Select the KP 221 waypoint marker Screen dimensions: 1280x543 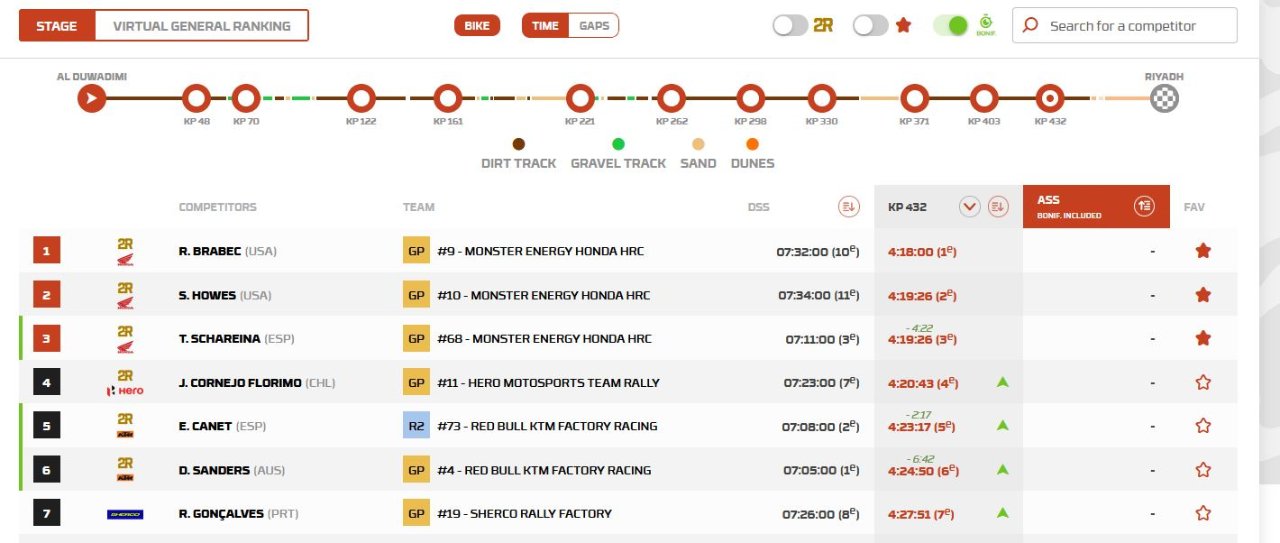tap(580, 98)
